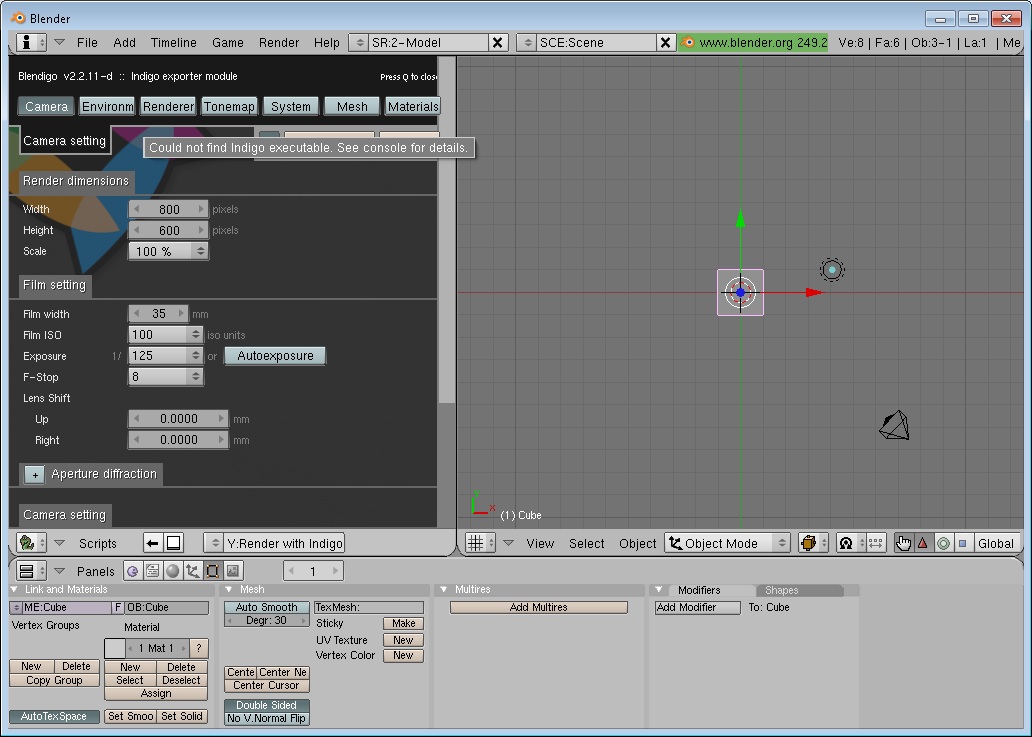This screenshot has height=737, width=1032.
Task: Open the Scene context icon in Panels header
Action: coord(233,571)
